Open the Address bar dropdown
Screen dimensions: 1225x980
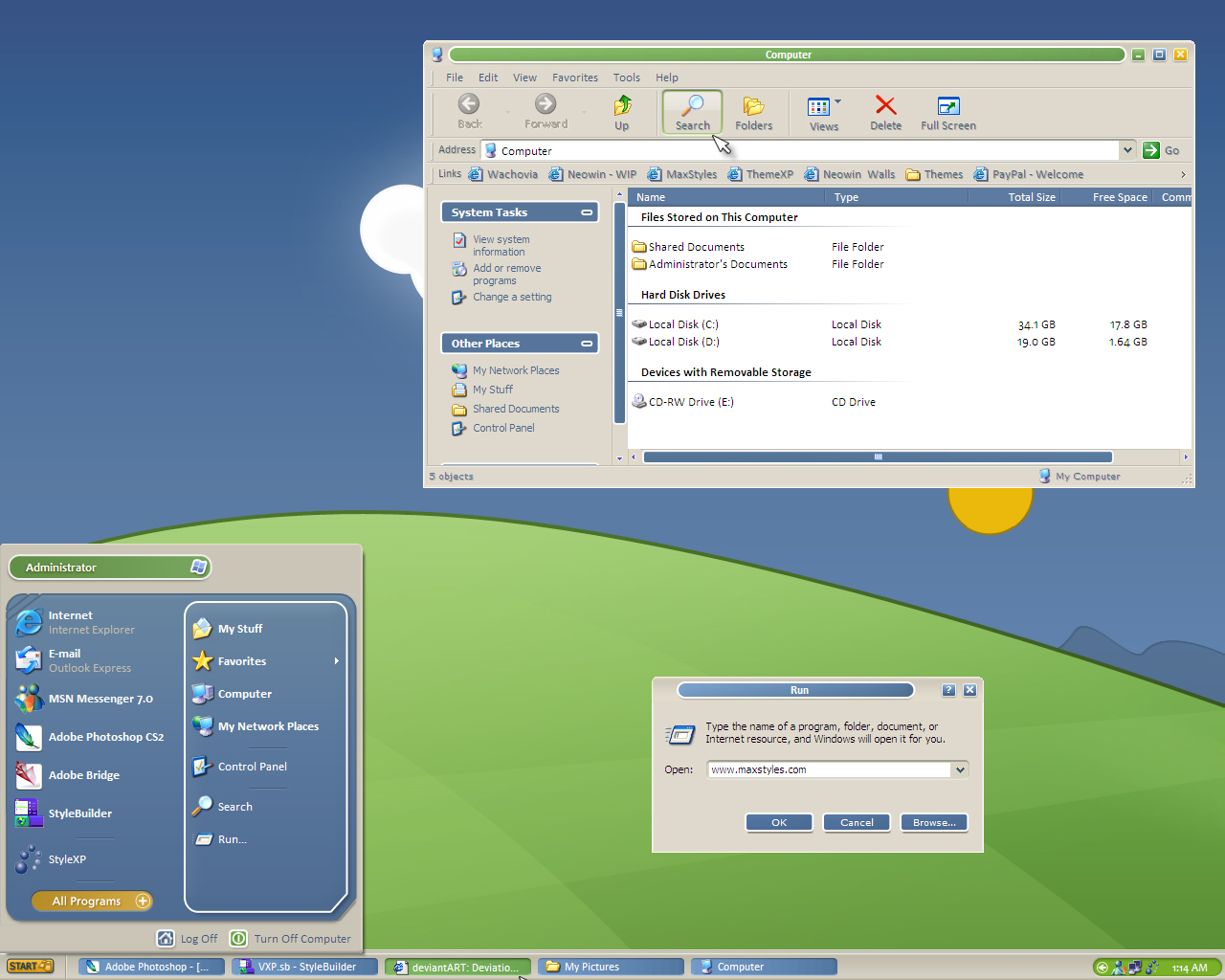1127,150
